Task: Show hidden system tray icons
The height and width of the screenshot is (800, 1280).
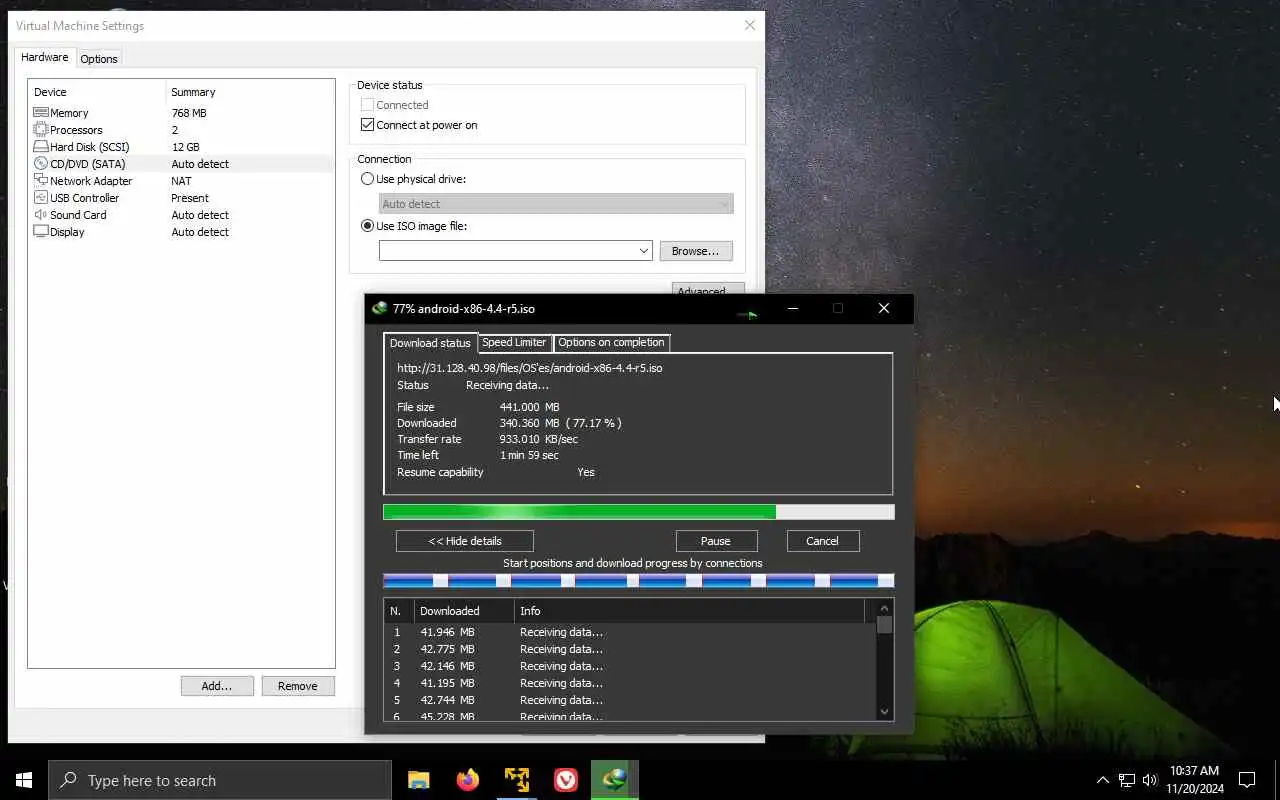Action: (x=1103, y=780)
